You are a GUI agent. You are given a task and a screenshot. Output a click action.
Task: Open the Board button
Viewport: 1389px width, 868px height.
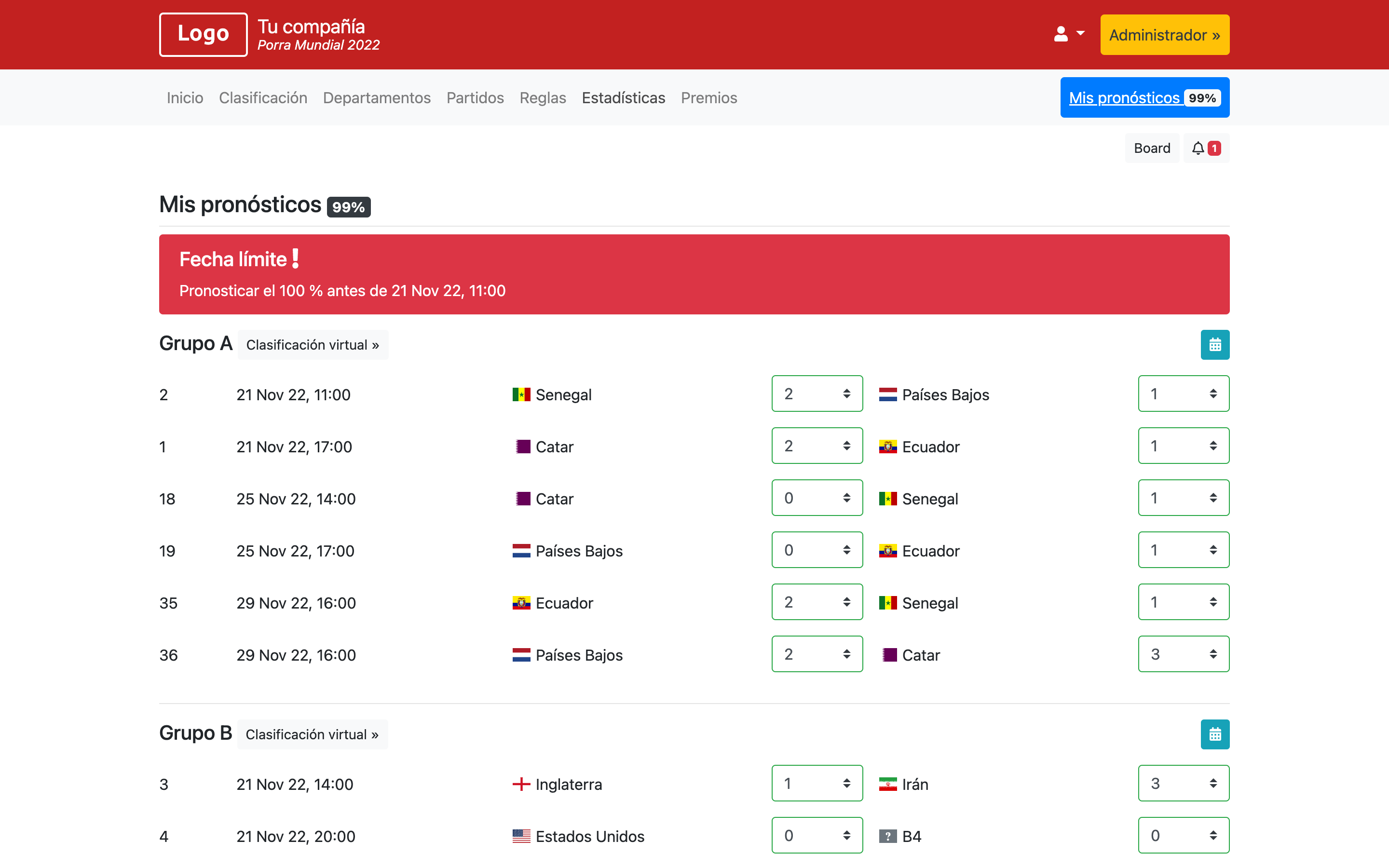[x=1152, y=148]
